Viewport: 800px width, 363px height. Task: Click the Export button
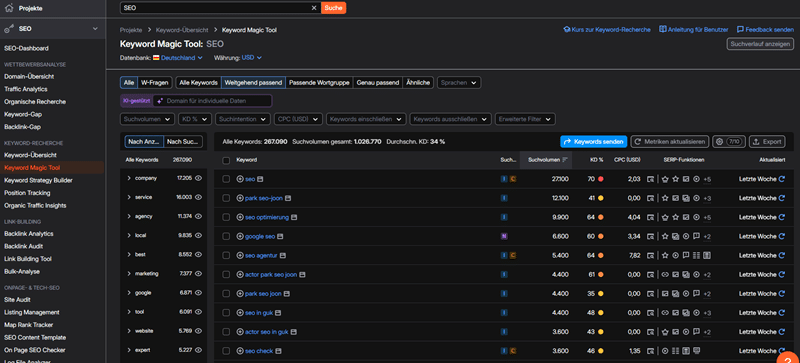click(767, 142)
